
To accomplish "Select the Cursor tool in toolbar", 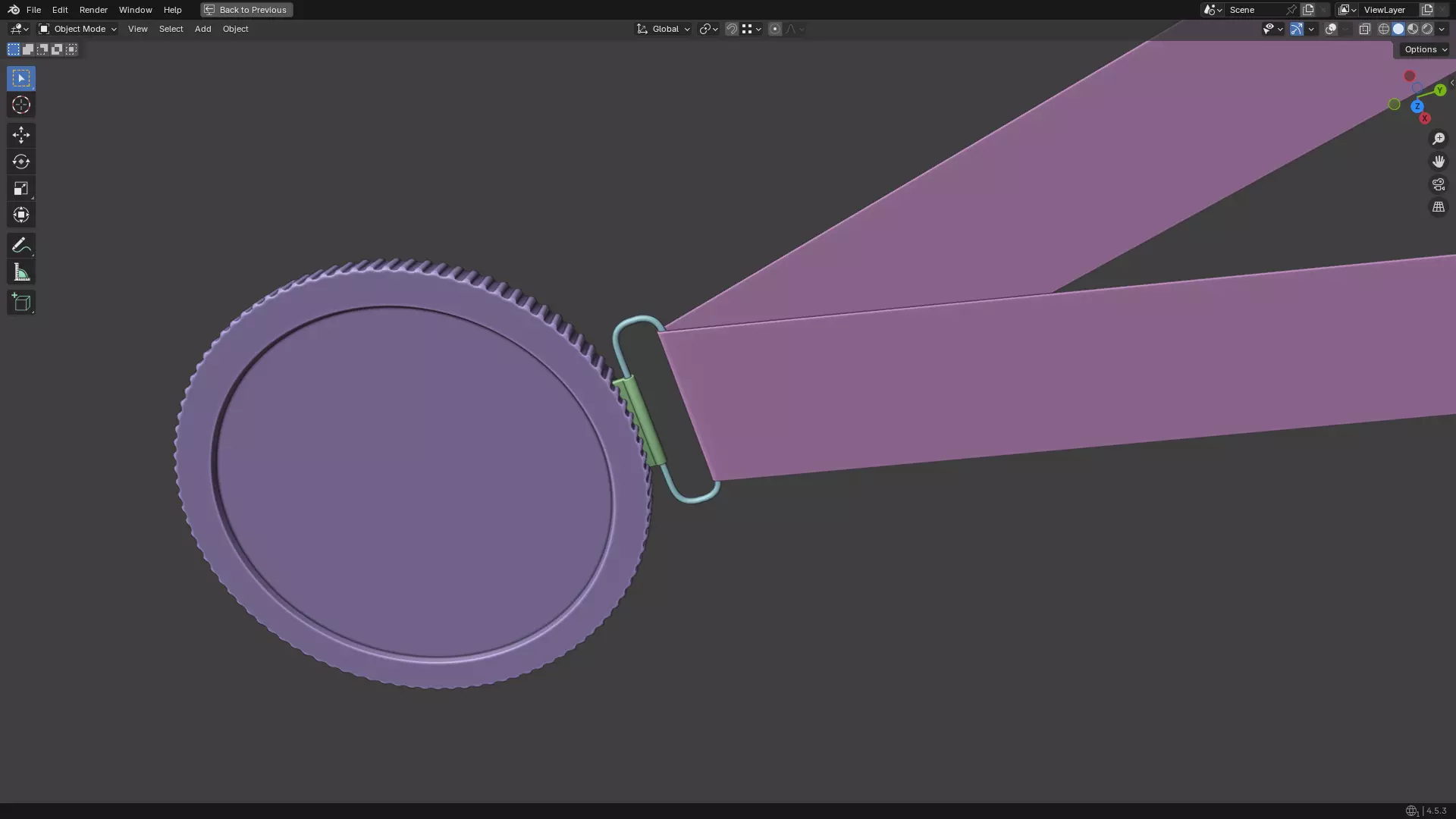I will tap(20, 105).
